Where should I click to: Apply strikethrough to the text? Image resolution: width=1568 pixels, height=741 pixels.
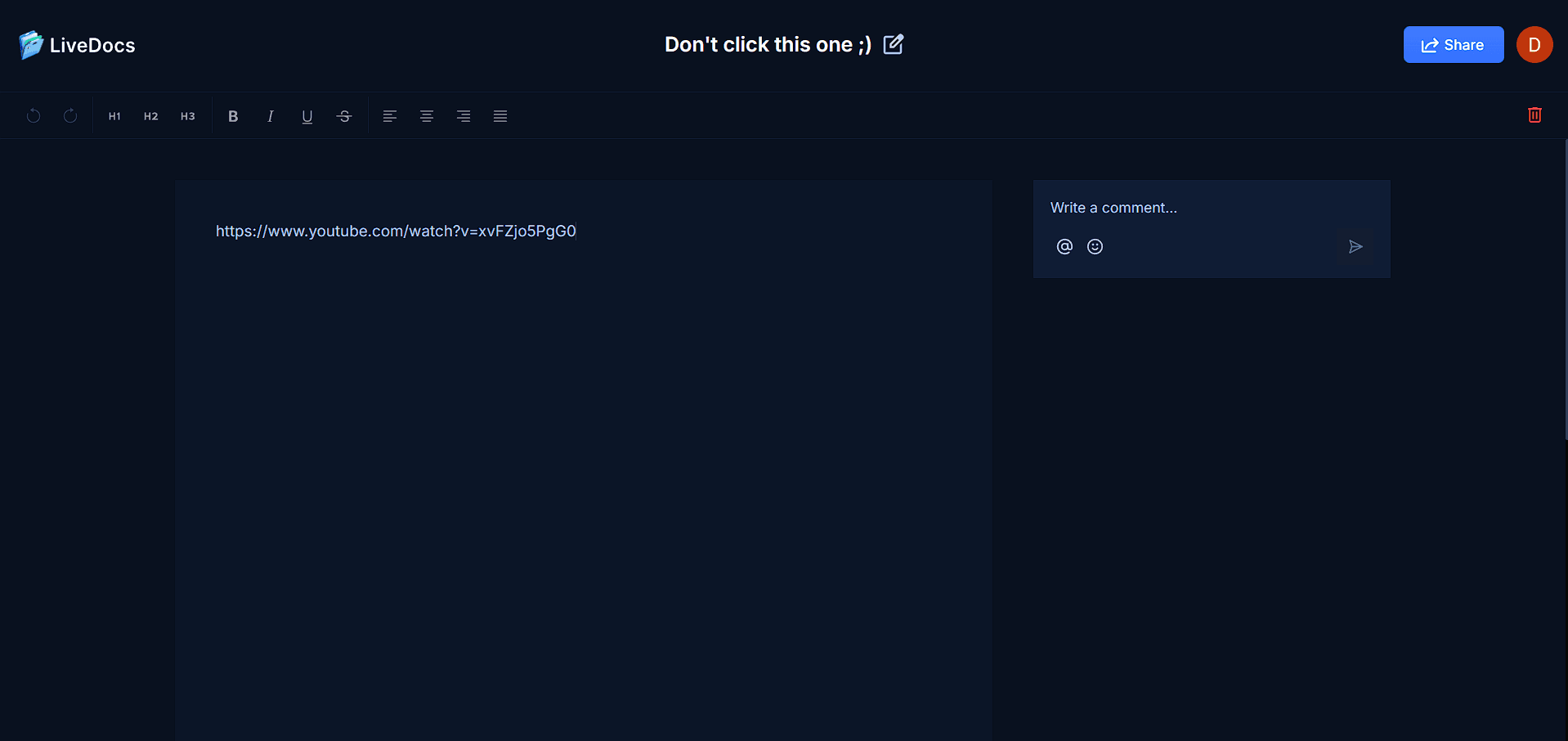343,115
